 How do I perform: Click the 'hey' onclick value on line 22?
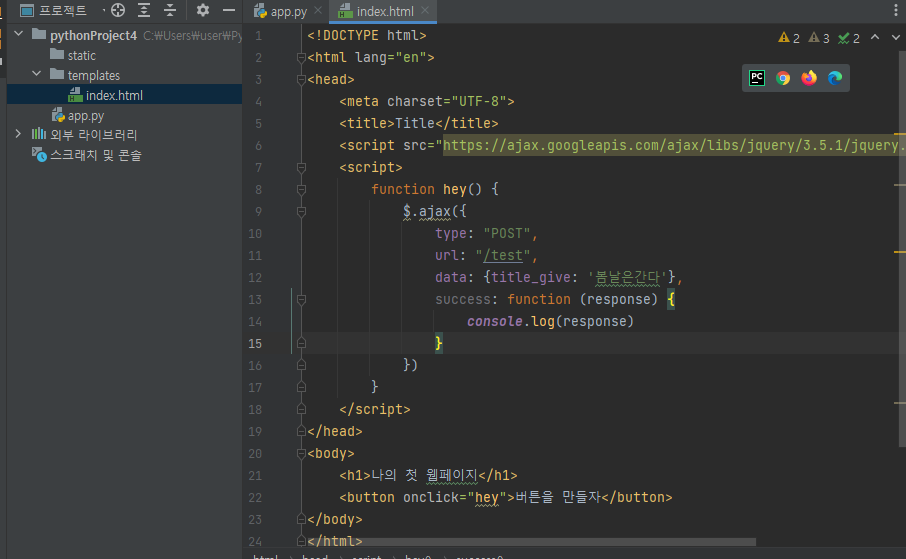(x=487, y=498)
